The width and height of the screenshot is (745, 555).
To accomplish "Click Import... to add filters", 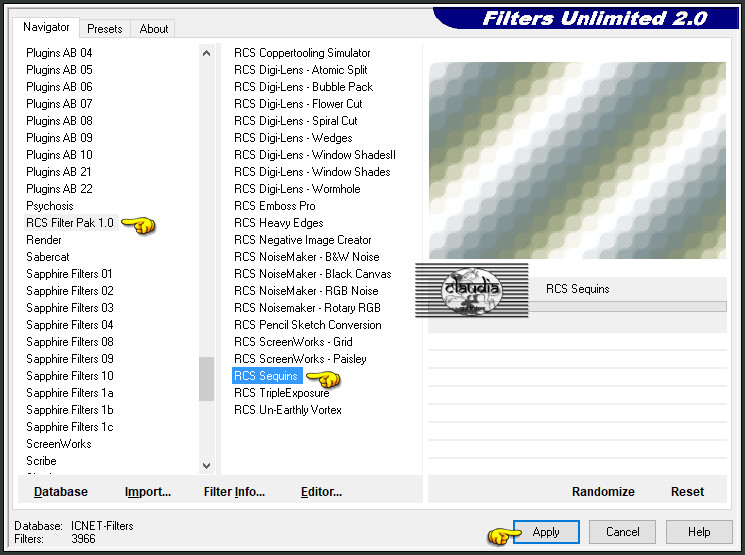I will [x=148, y=491].
